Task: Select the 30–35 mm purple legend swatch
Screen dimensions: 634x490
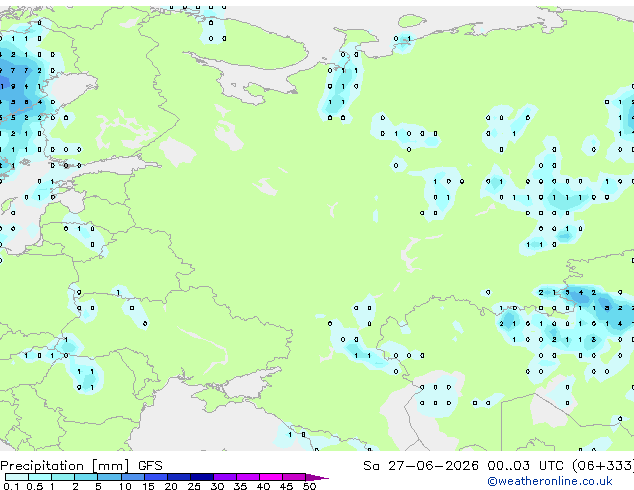Action: click(225, 477)
